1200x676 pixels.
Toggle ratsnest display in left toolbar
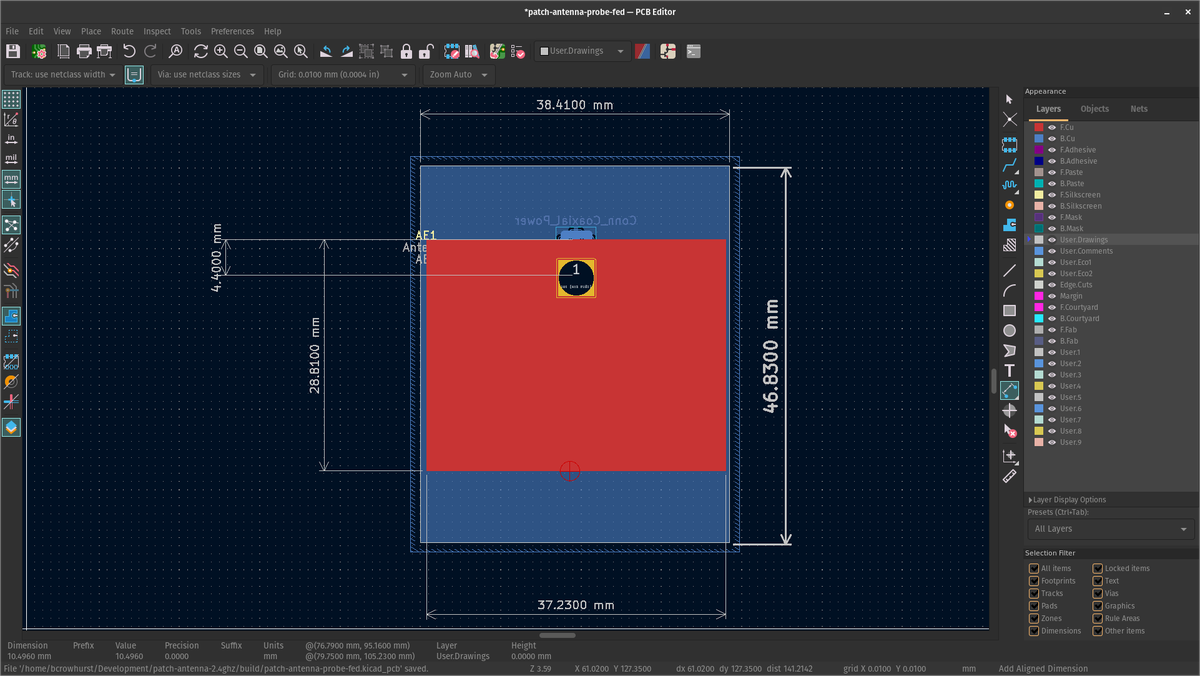click(11, 225)
